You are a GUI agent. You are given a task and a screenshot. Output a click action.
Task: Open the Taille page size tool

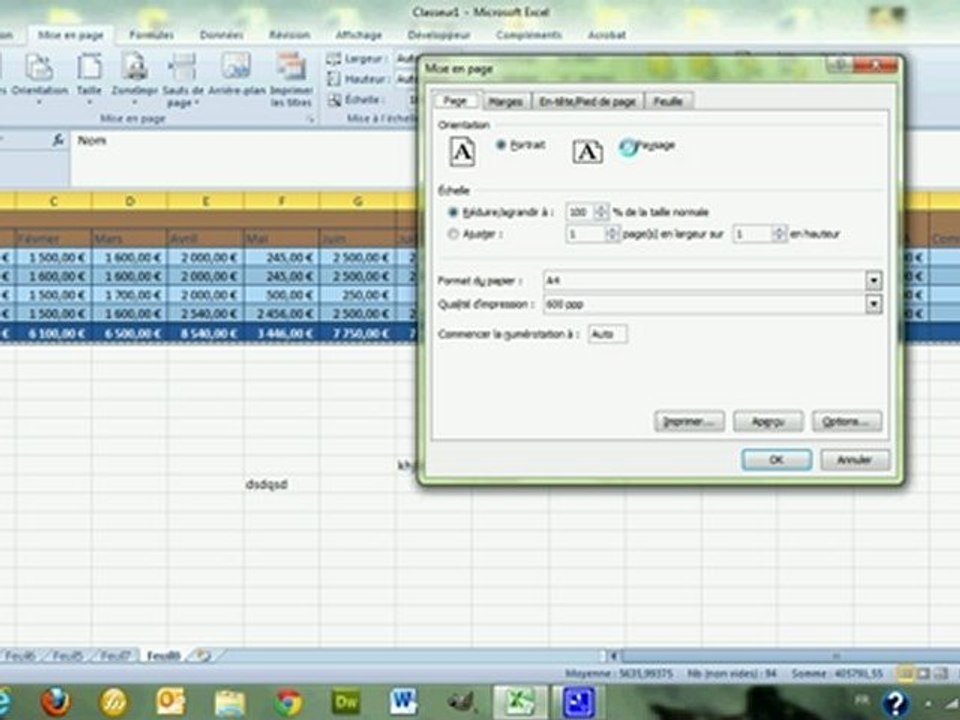(89, 78)
